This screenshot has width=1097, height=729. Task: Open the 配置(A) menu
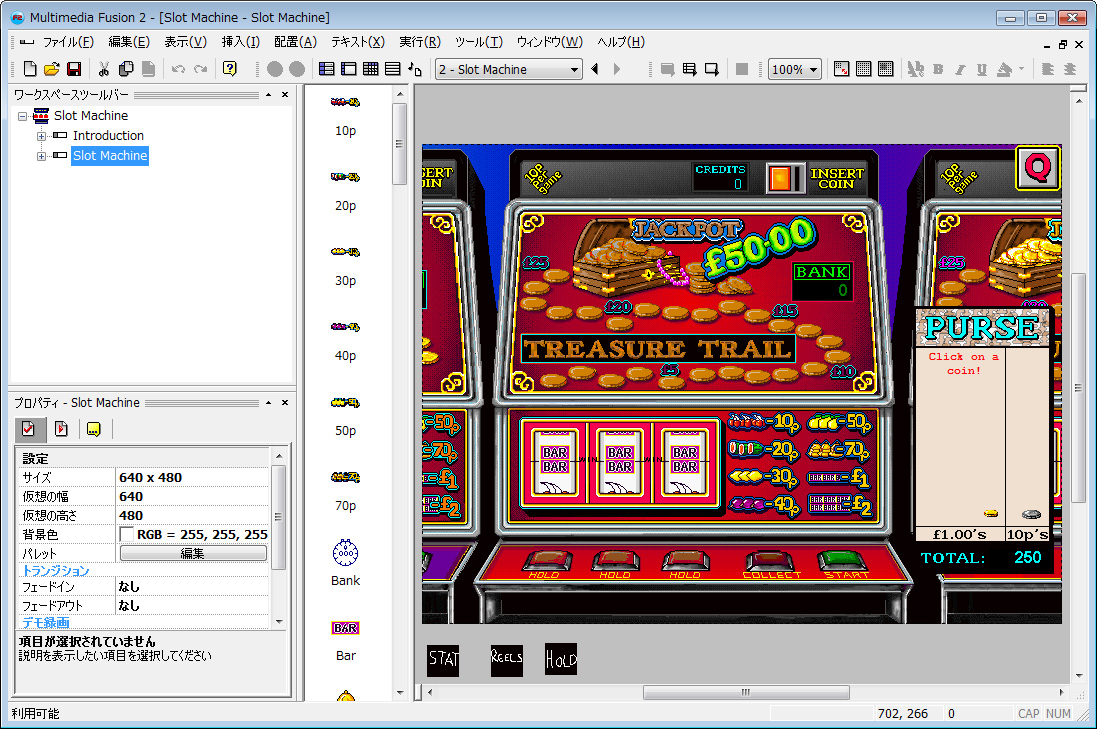295,42
